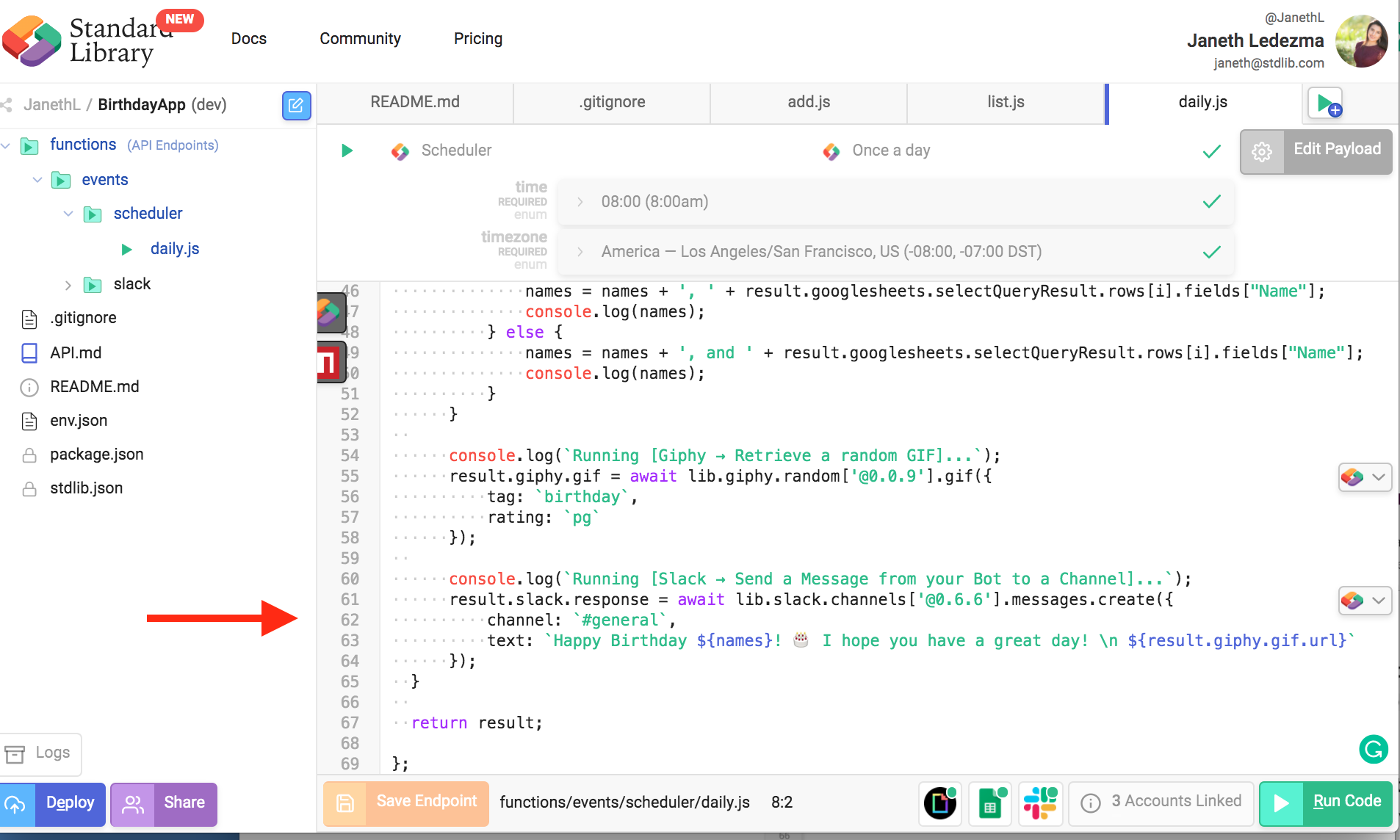This screenshot has height=840, width=1400.
Task: Select the Scheduler event source
Action: coord(456,151)
